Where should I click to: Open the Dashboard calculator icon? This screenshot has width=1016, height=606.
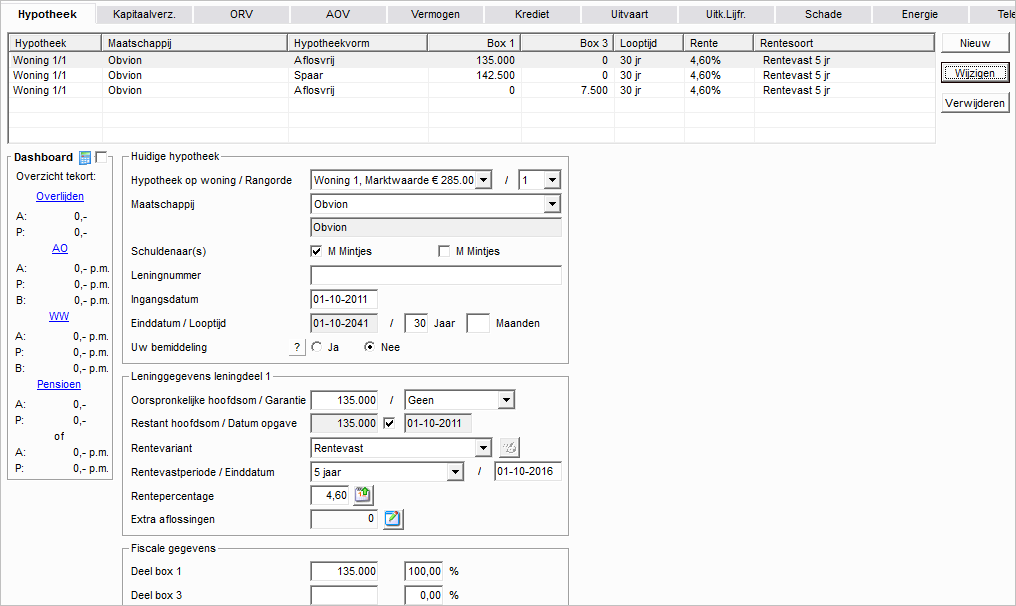(x=85, y=157)
